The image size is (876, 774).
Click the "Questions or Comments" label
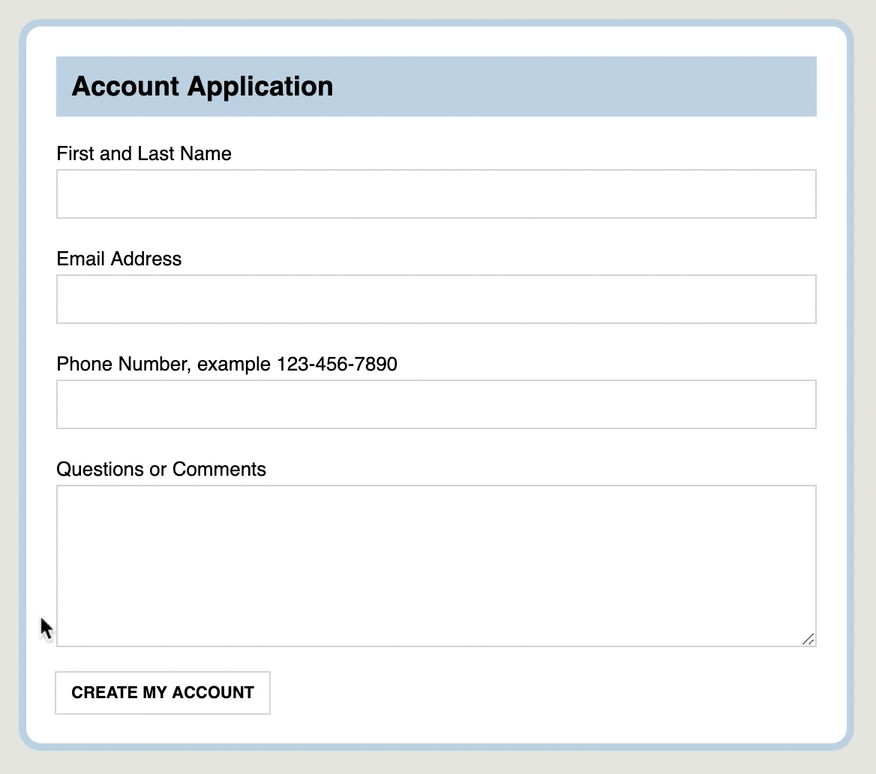point(161,469)
